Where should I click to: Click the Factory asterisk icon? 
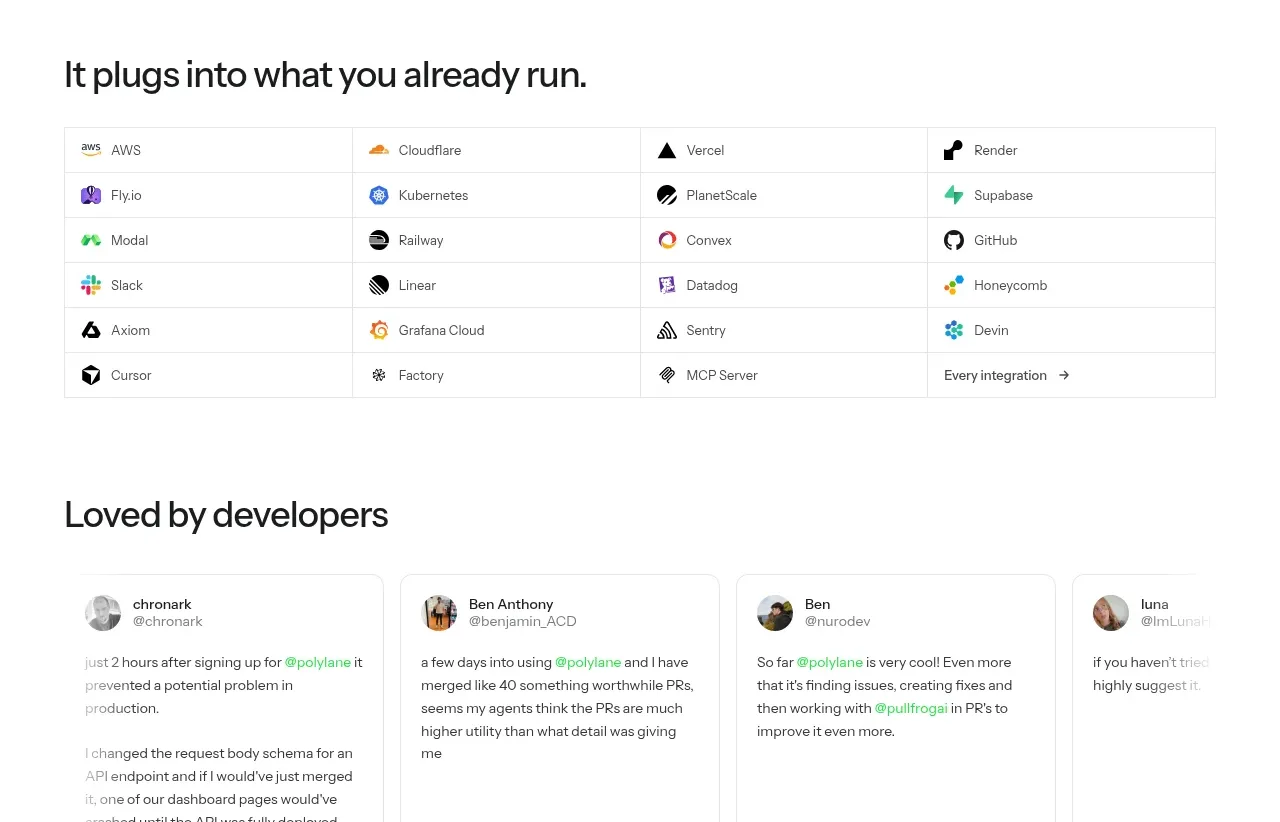379,375
